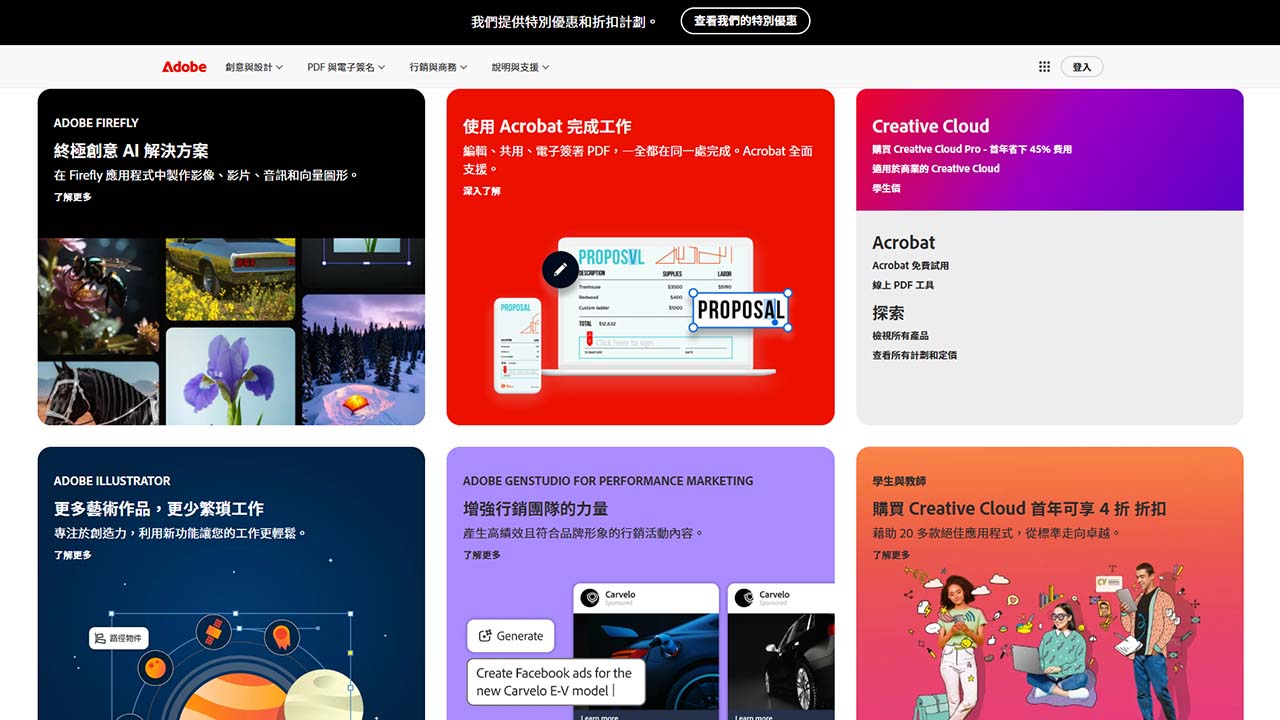
Task: Click 查看所有計劃和定價 link
Action: [914, 355]
